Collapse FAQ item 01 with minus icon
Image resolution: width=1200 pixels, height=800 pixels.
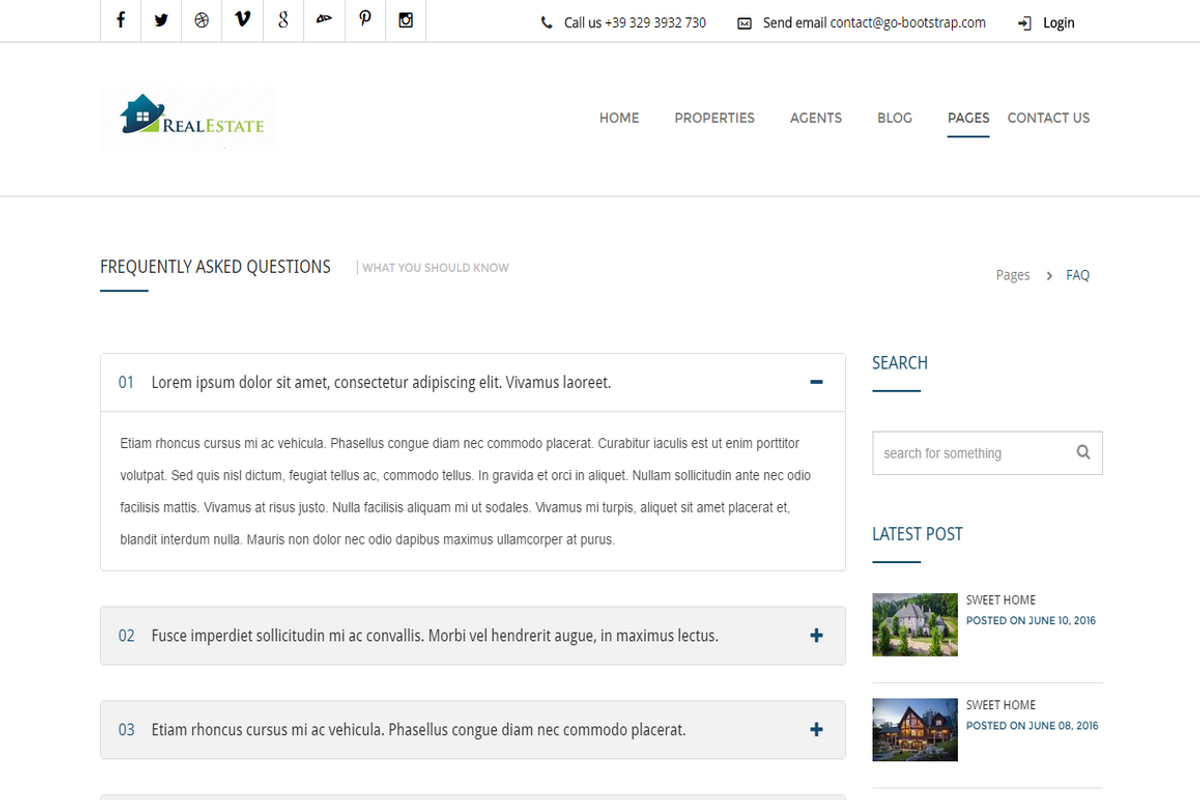point(816,382)
